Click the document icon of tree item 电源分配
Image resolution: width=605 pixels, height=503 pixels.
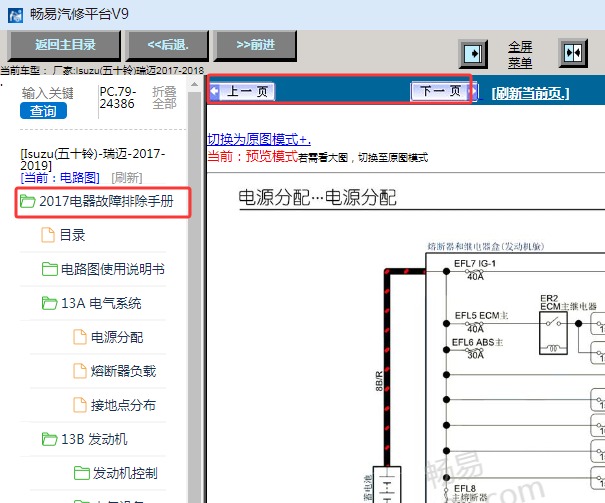click(x=80, y=337)
